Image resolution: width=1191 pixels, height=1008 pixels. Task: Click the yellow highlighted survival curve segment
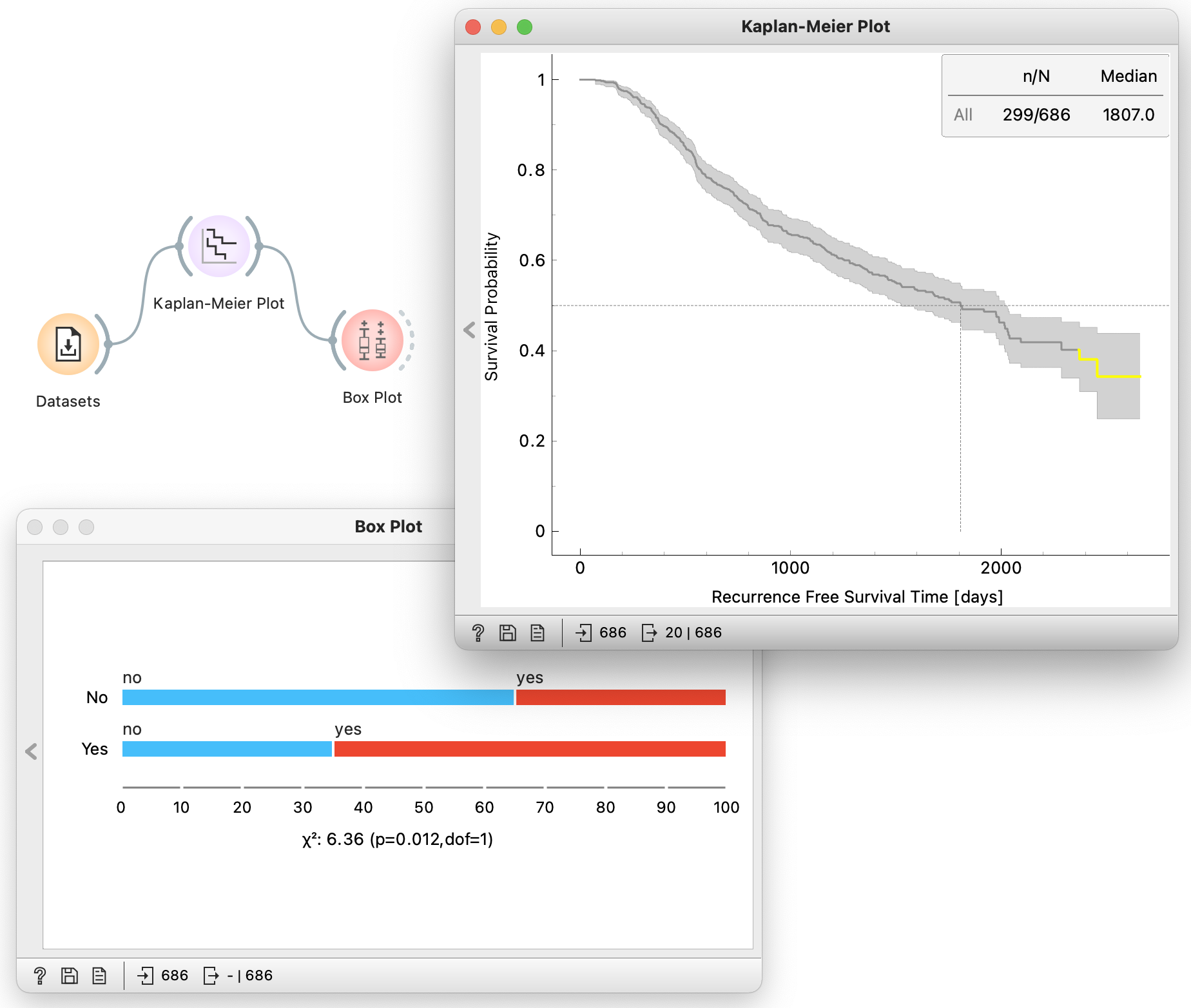1118,376
